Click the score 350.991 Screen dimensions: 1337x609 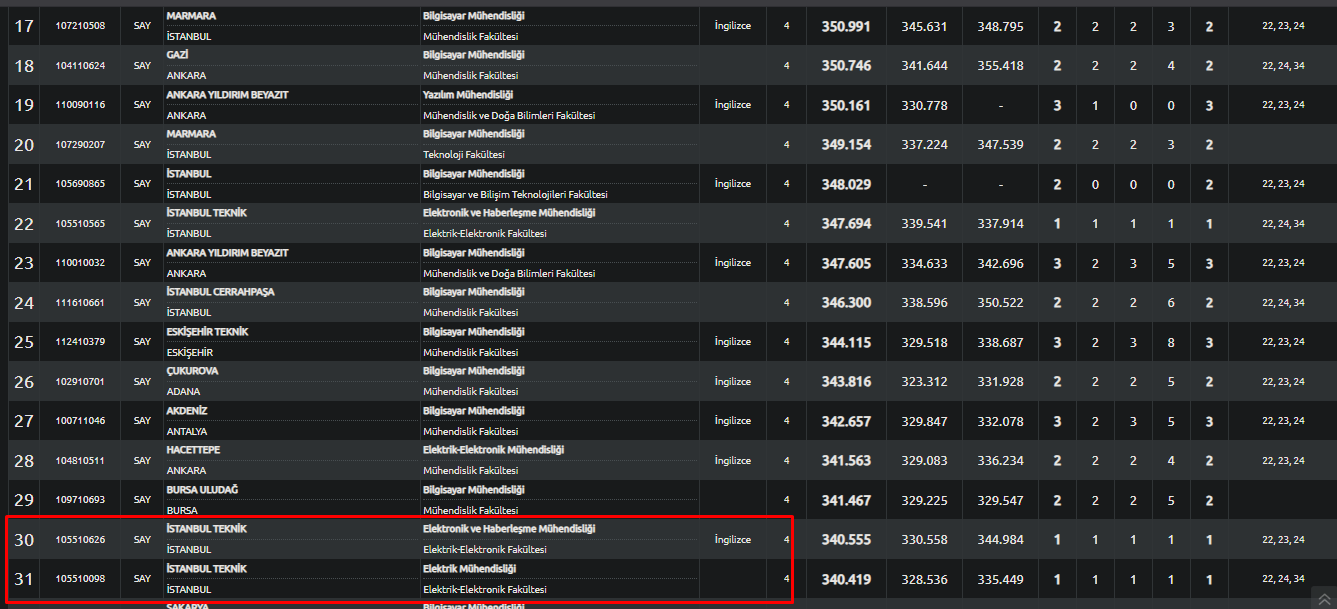coord(846,26)
